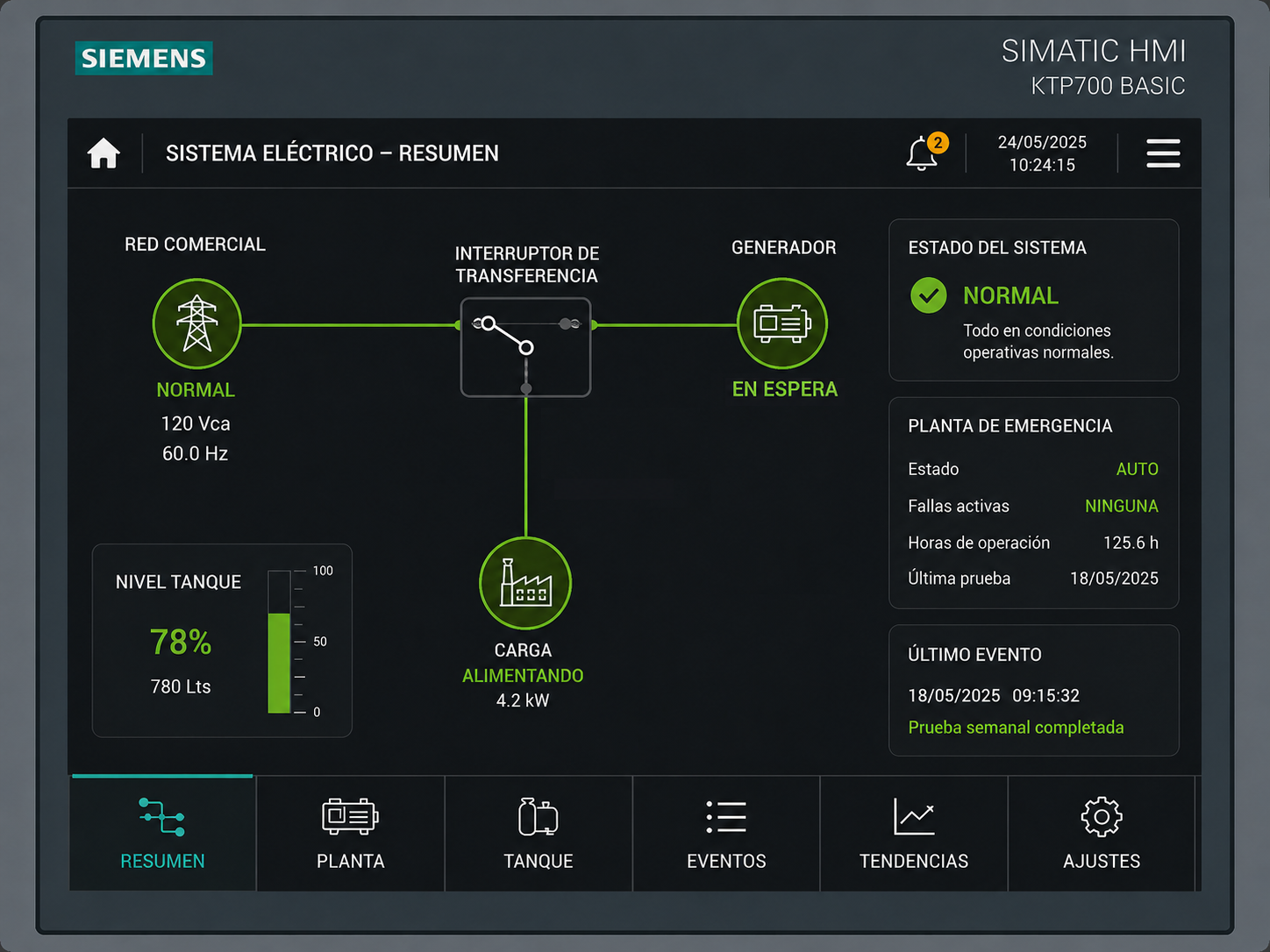Open the hamburger menu
The image size is (1270, 952).
pos(1163,153)
